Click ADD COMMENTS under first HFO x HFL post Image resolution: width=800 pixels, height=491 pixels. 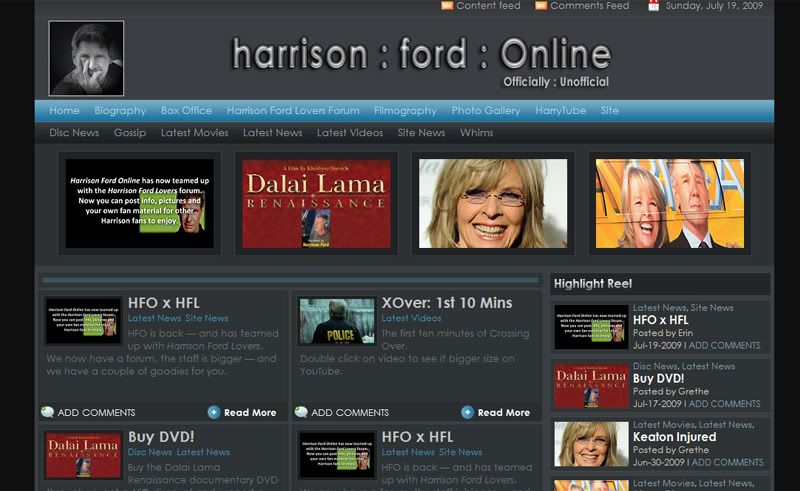click(x=96, y=412)
